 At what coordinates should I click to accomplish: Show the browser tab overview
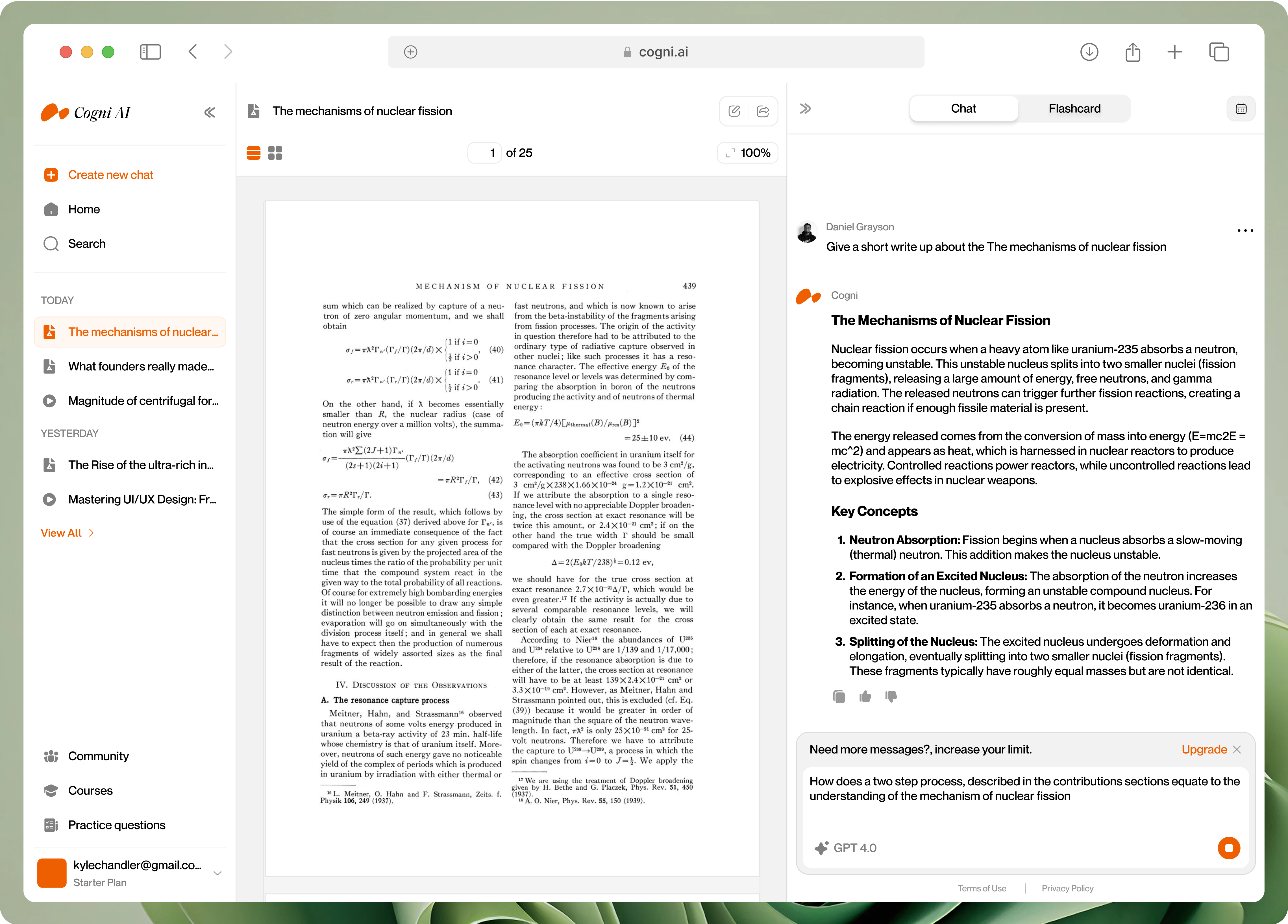click(1219, 52)
